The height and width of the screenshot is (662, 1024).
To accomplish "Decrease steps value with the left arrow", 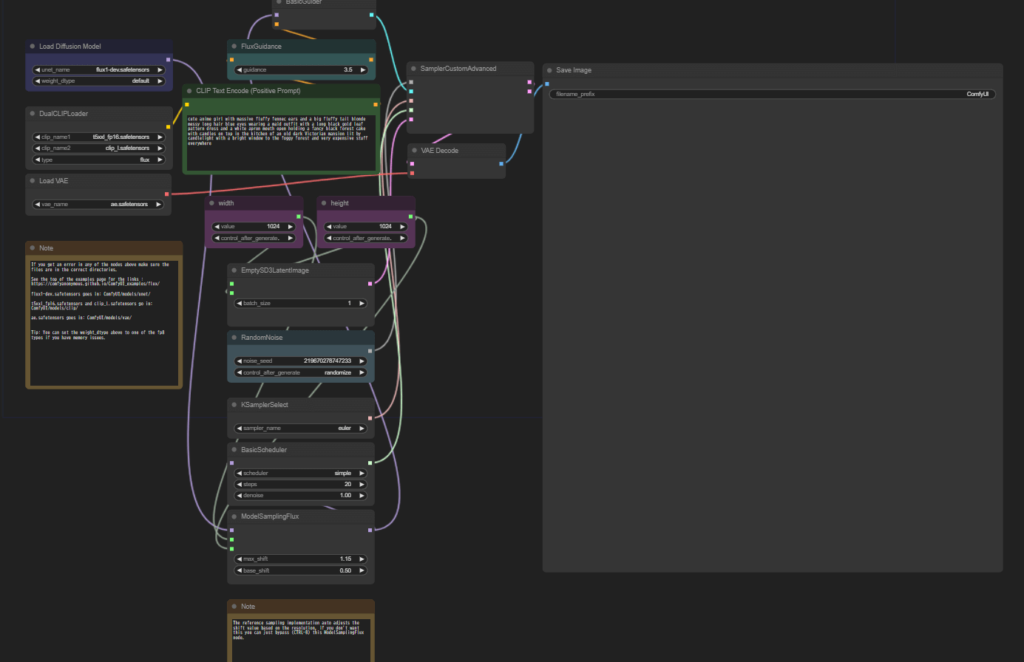I will click(x=240, y=484).
